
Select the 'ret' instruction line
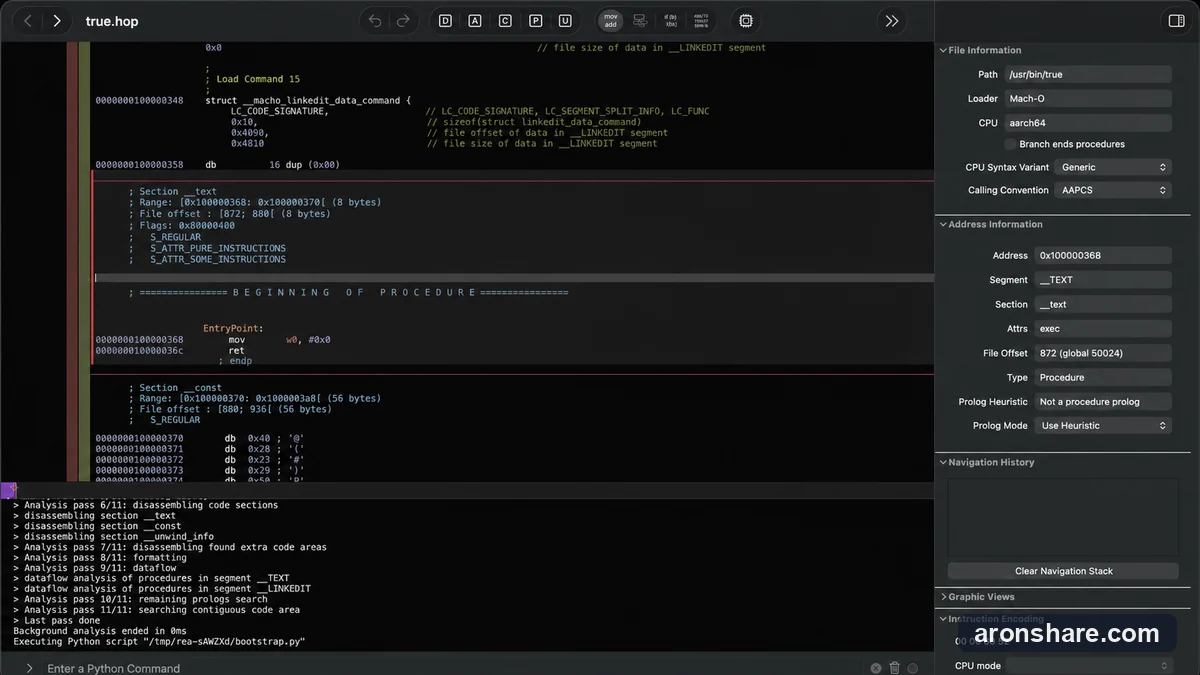tap(236, 351)
